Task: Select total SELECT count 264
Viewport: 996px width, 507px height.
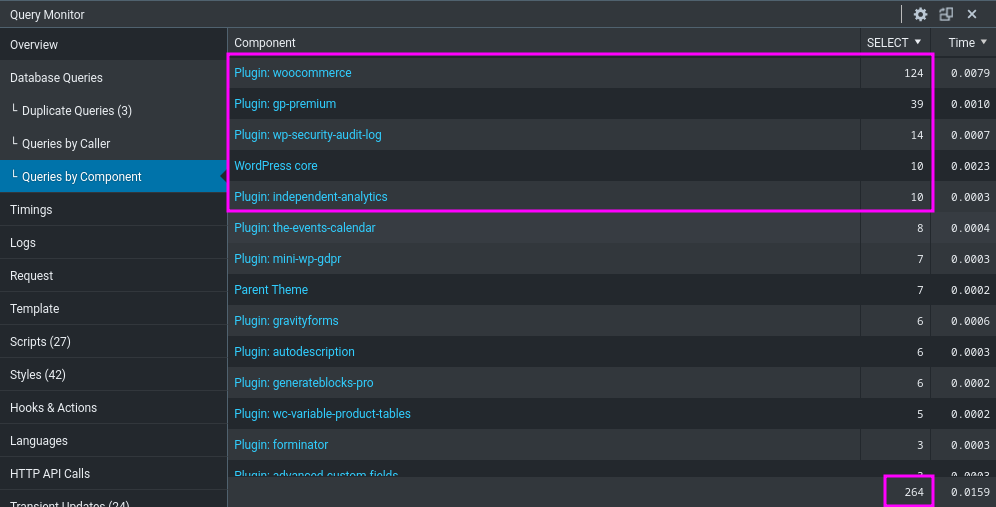Action: tap(914, 492)
